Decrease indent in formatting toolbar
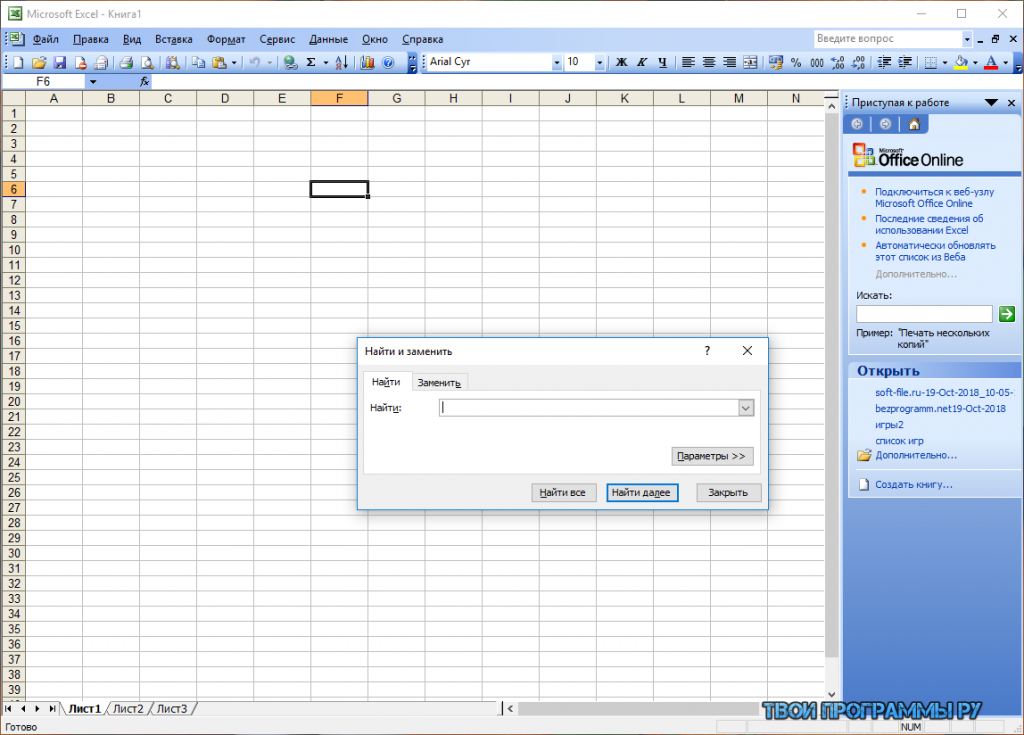This screenshot has height=735, width=1024. [x=884, y=63]
